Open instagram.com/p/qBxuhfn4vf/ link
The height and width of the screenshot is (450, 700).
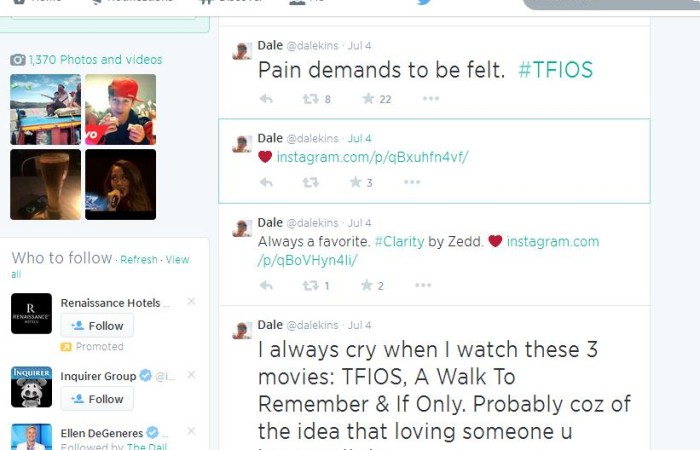click(x=372, y=157)
